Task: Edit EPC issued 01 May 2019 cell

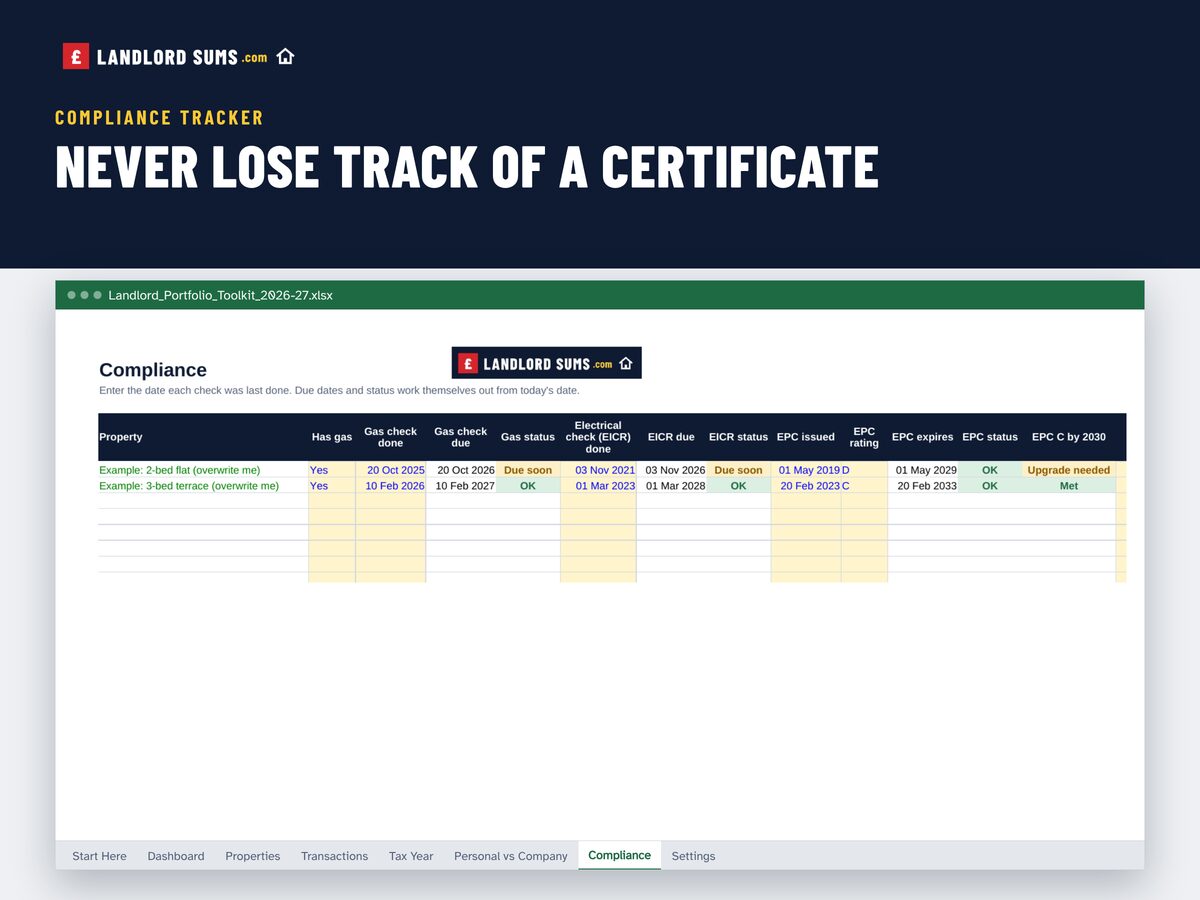Action: [806, 470]
